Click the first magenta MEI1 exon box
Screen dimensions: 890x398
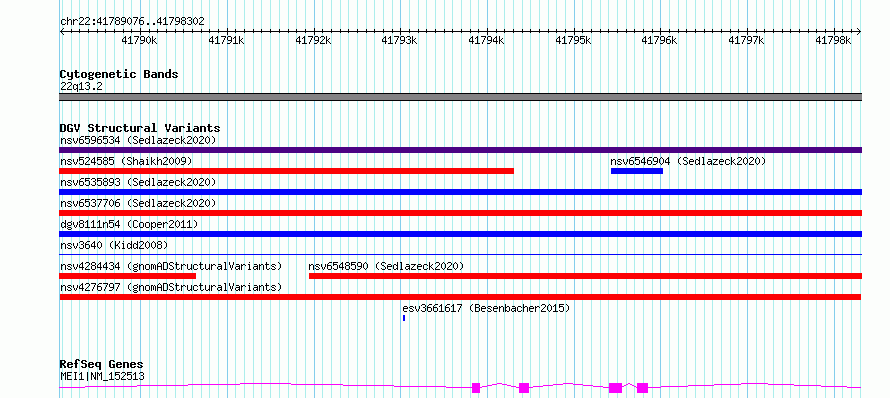click(x=476, y=388)
